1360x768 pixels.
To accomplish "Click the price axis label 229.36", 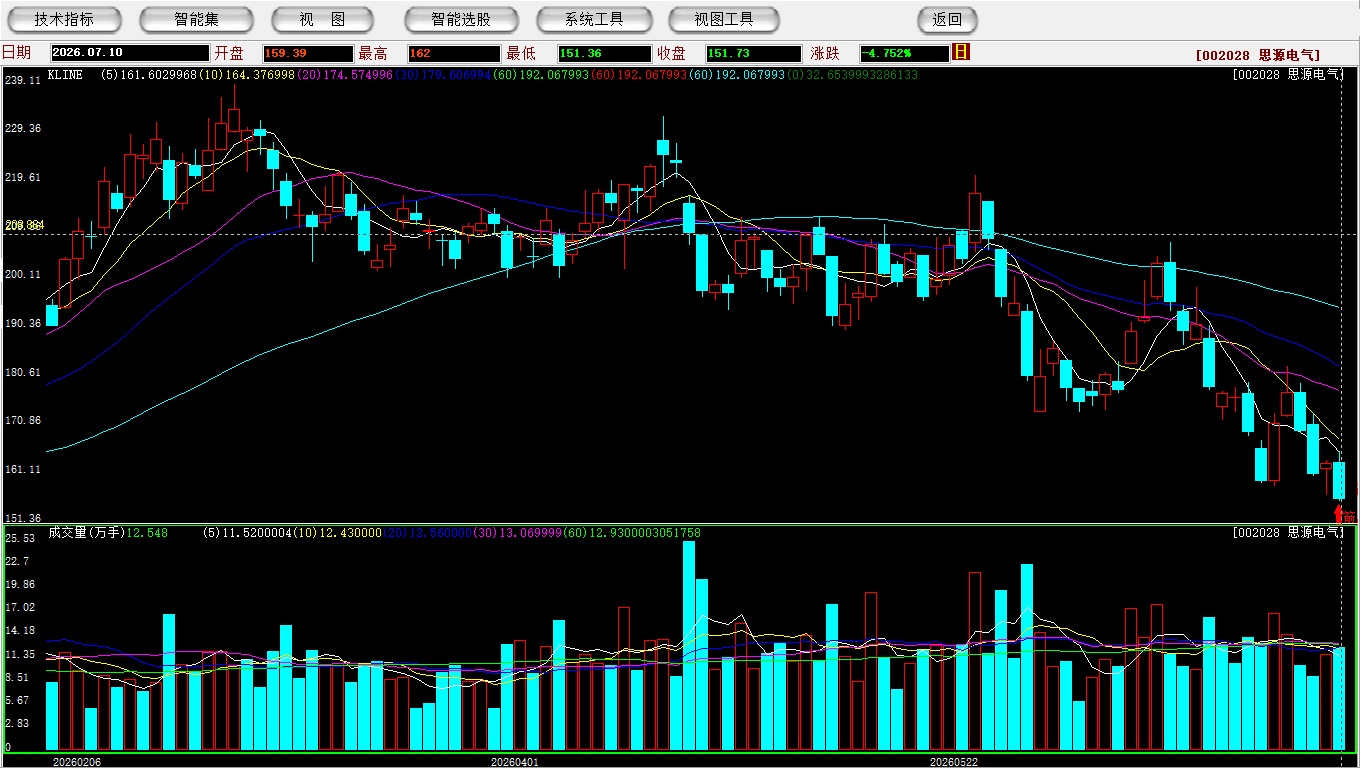I will (x=23, y=129).
